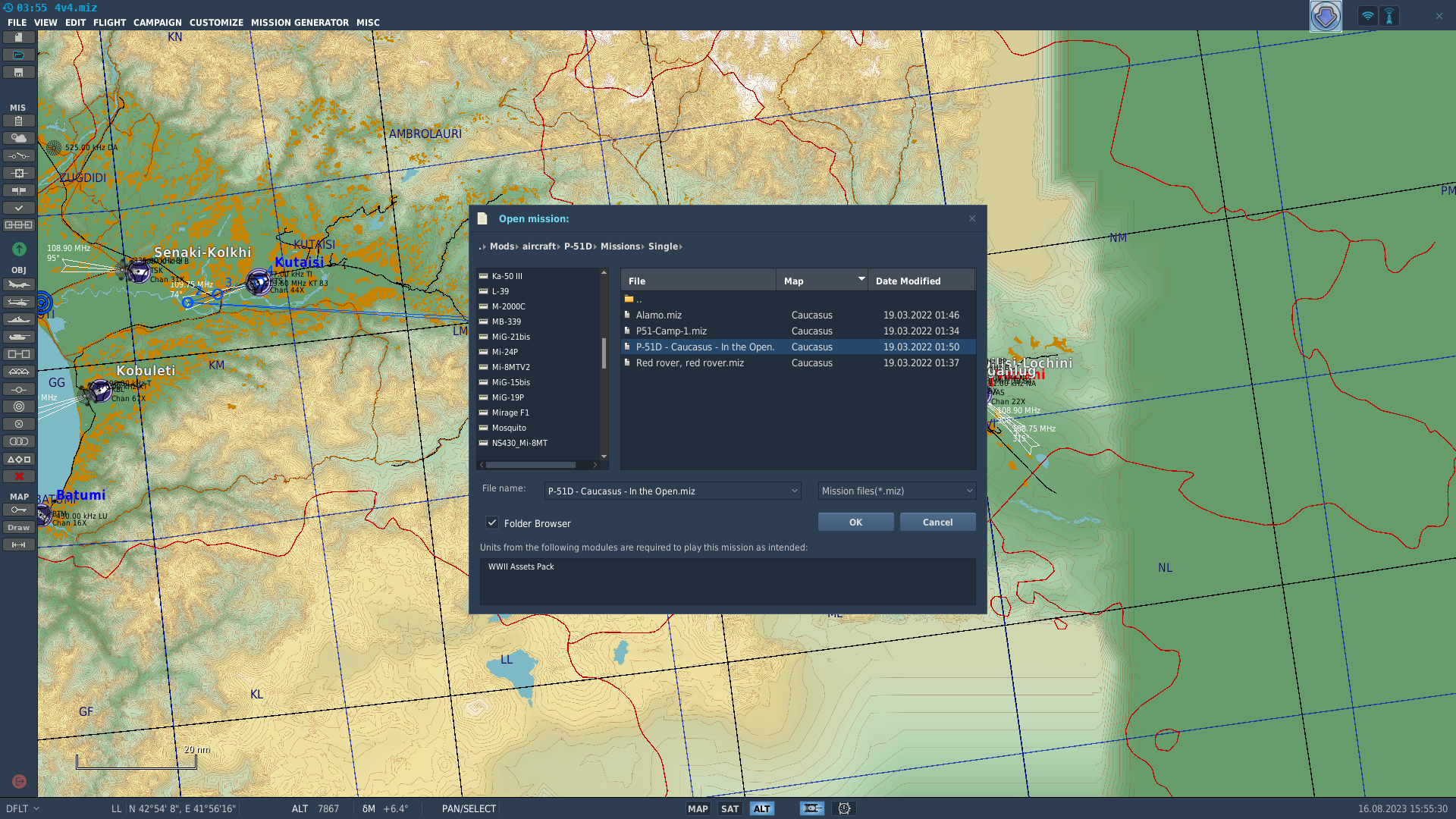Select the Alamo.miz file

[x=798, y=315]
